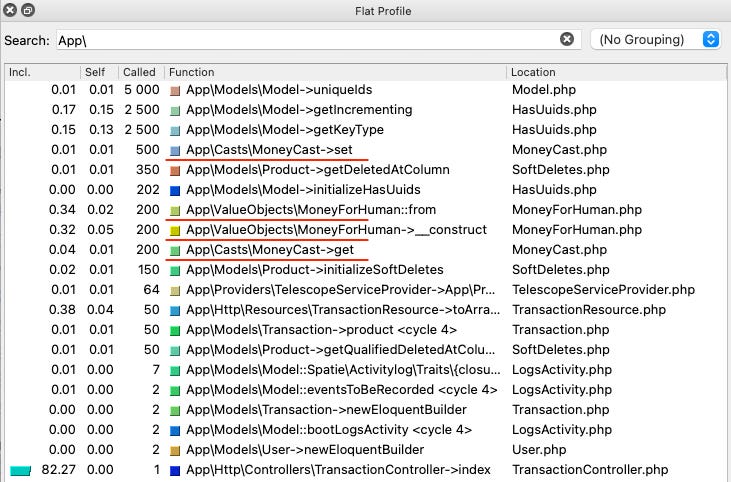Select the App\Casts\MoneyCast->set function
The height and width of the screenshot is (482, 731).
click(x=269, y=150)
